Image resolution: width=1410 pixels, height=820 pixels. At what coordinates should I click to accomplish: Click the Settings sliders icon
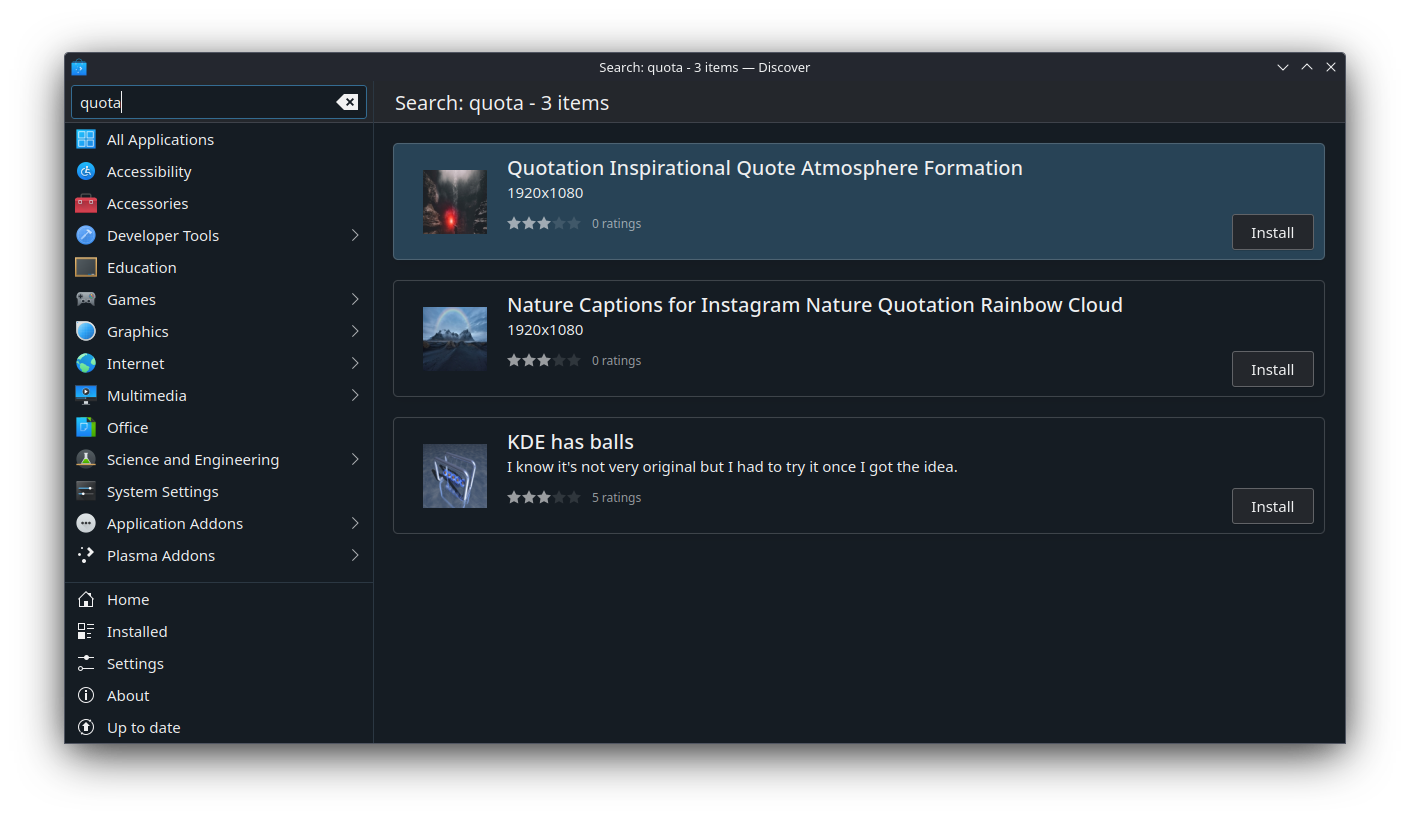(86, 663)
